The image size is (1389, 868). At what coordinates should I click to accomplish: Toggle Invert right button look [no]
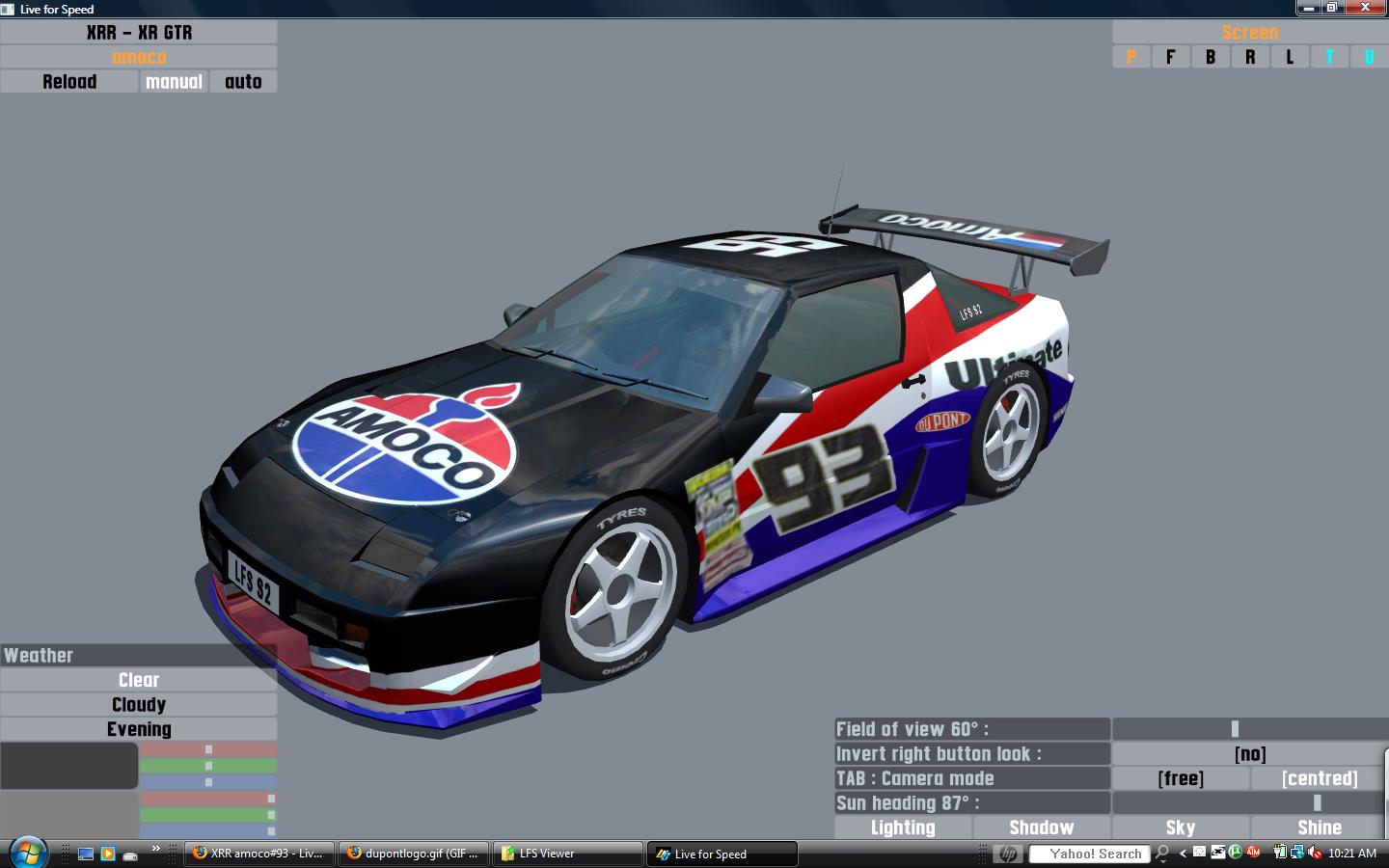tap(1250, 754)
